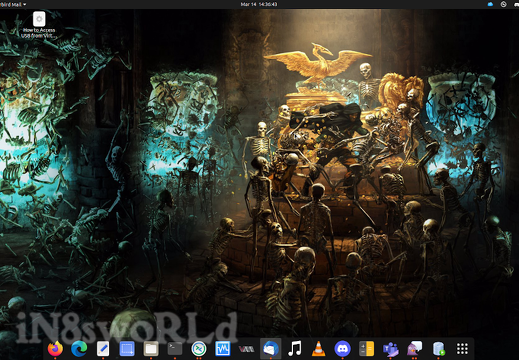Click the circular indicator in top bar

[503, 4]
